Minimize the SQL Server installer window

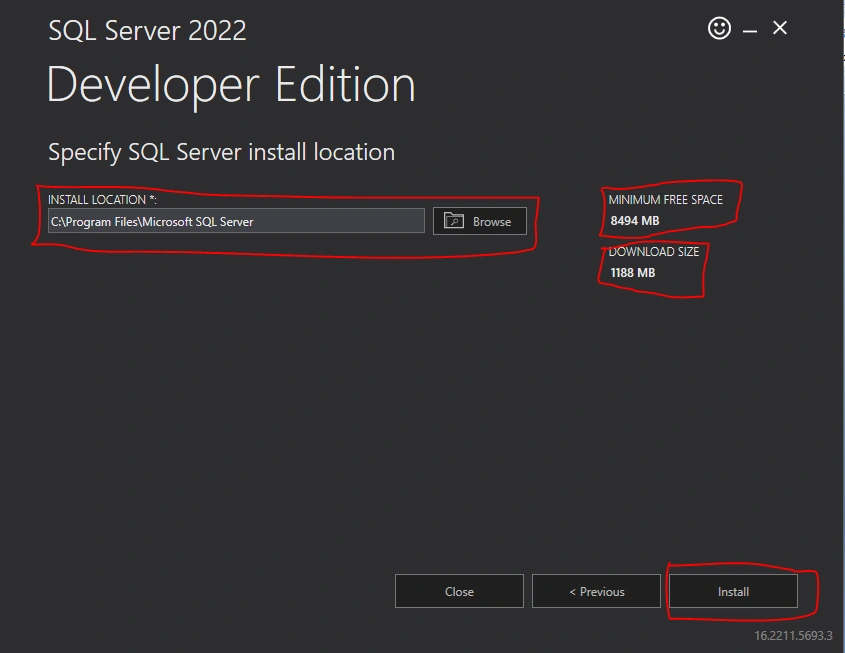coord(750,31)
